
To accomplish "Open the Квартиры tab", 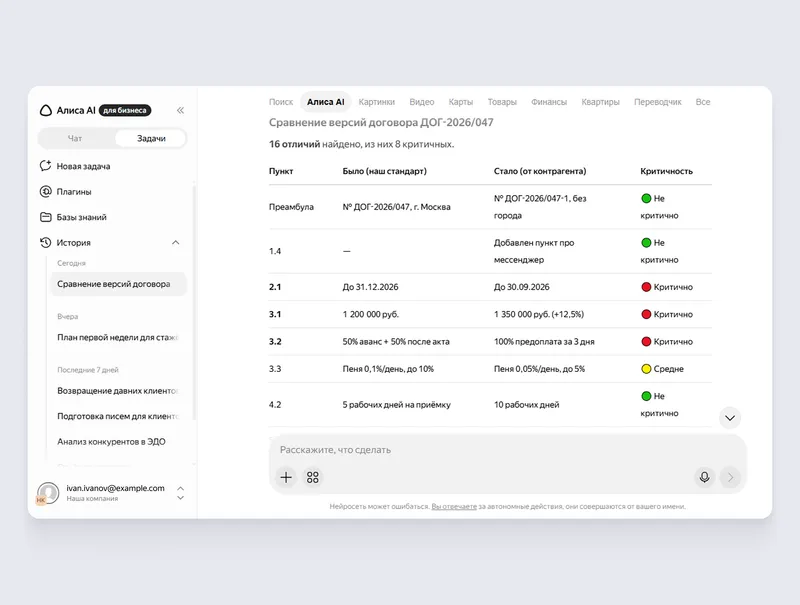I will click(x=601, y=102).
